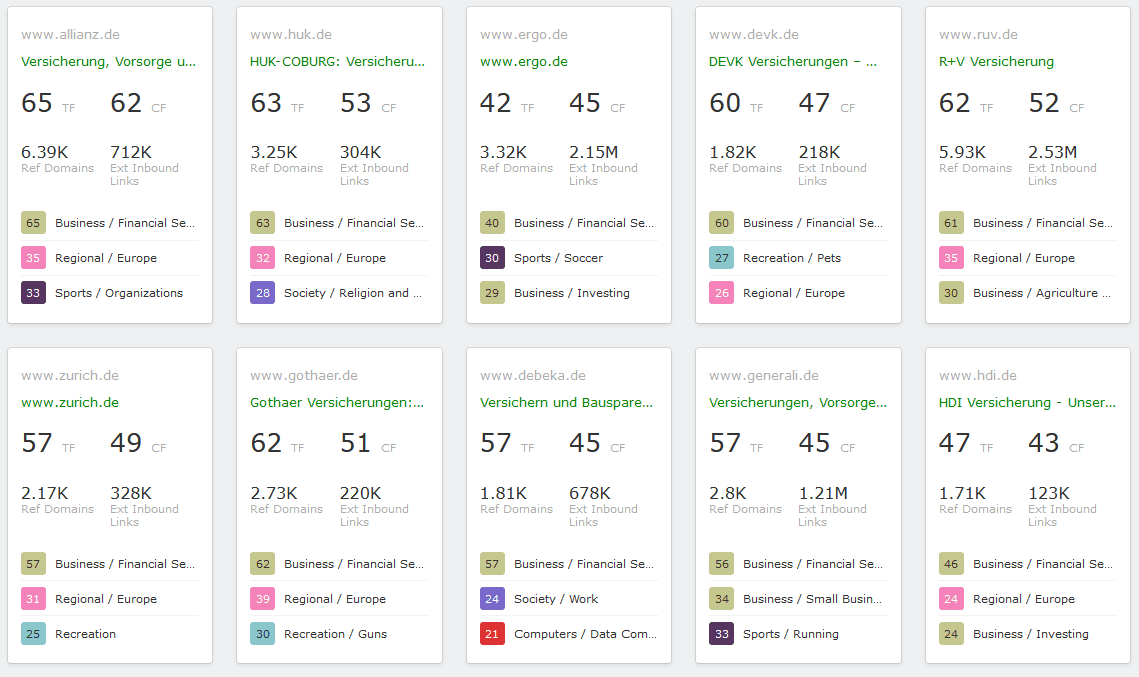This screenshot has width=1139, height=677.
Task: Click the 123K Ext Inbound Links value
Action: (x=1049, y=493)
